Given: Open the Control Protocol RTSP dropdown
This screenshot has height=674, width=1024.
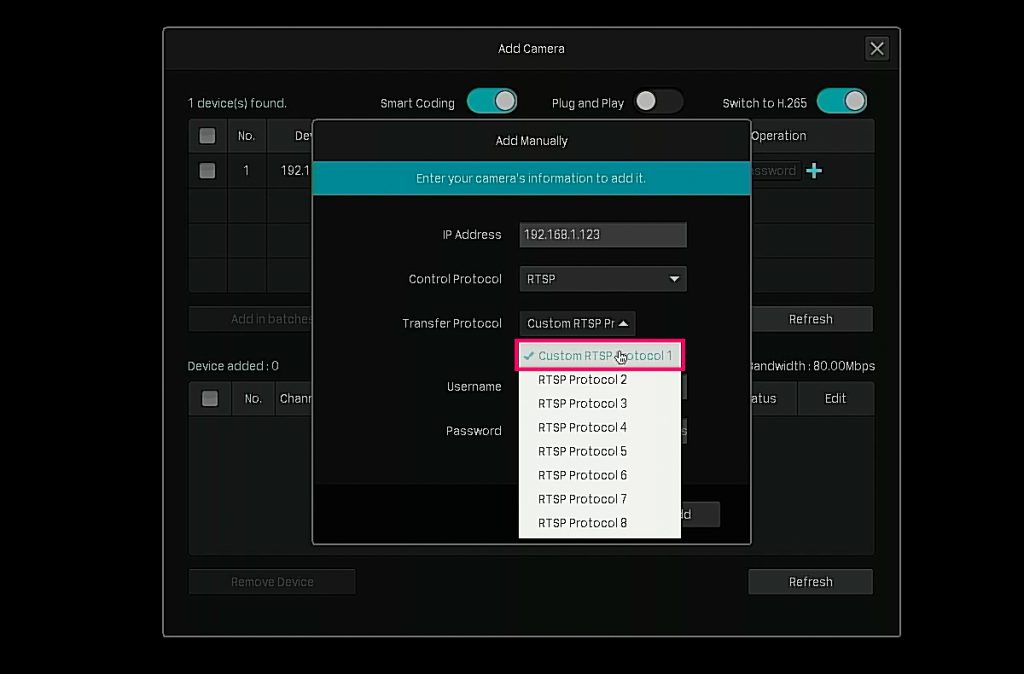Looking at the screenshot, I should click(603, 279).
